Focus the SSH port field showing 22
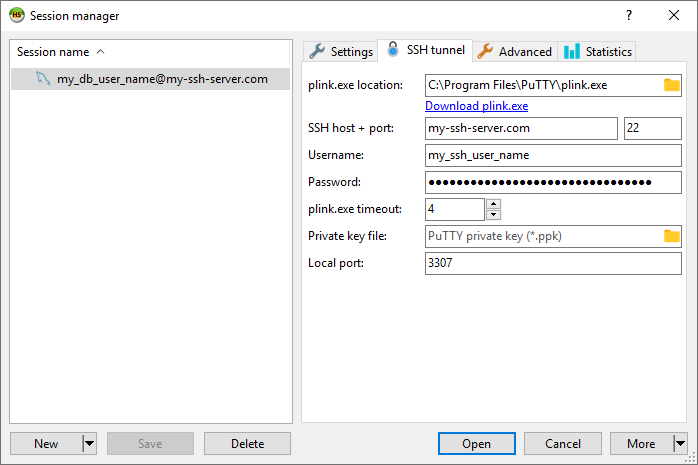 click(x=653, y=128)
